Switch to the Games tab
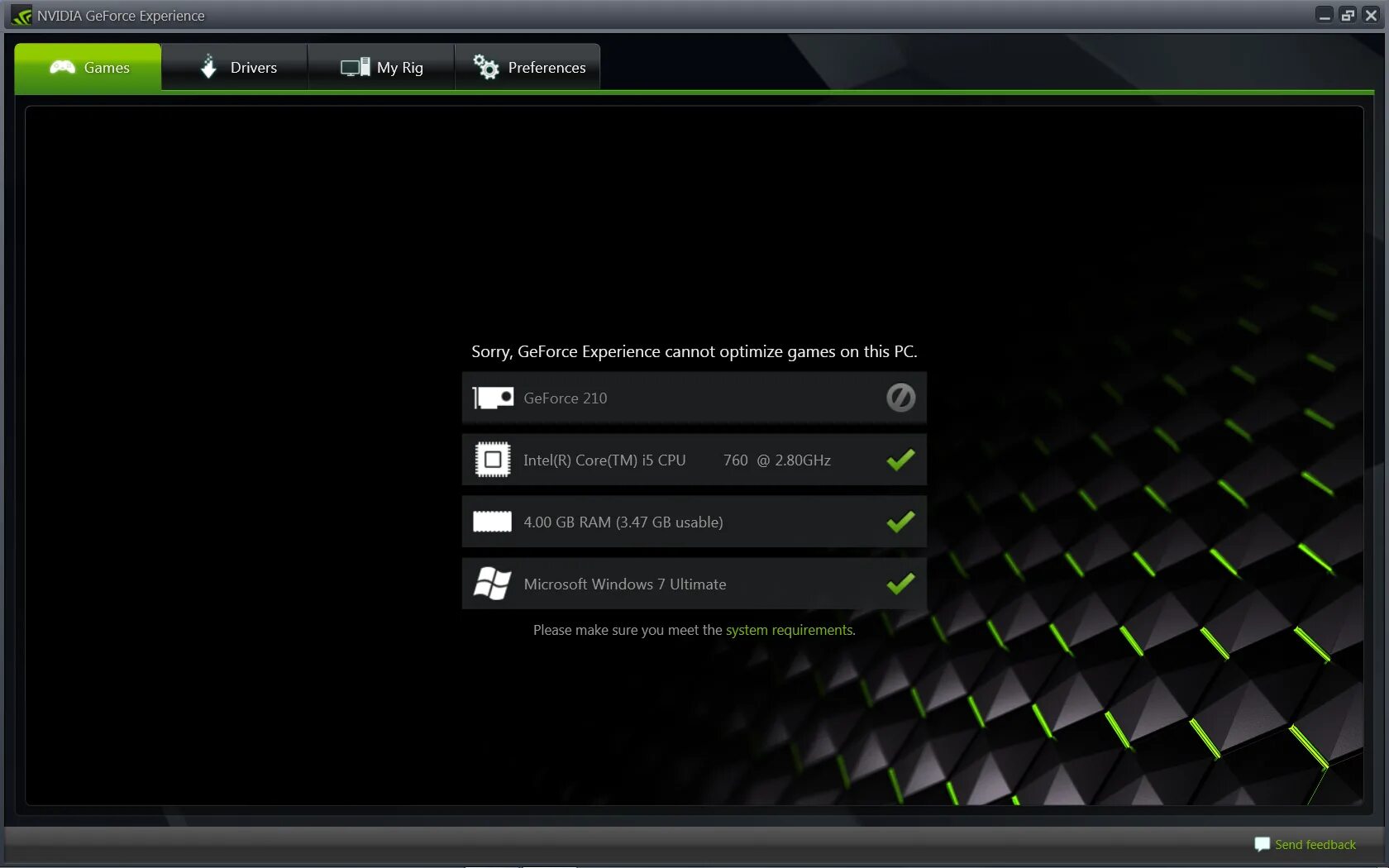 pos(88,67)
